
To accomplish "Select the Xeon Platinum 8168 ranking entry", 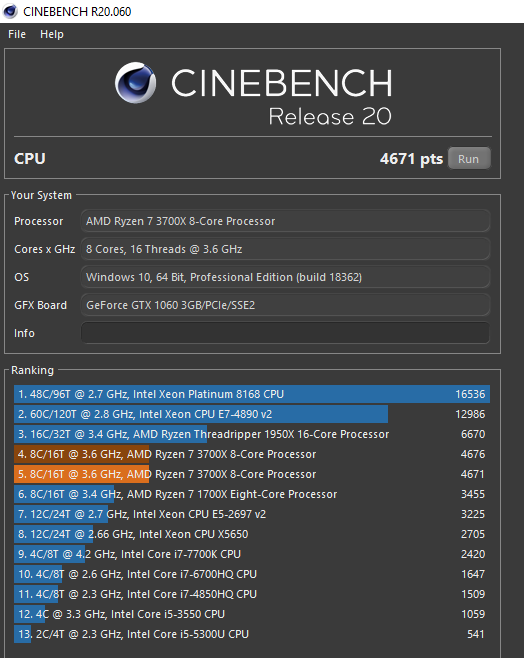I will click(x=252, y=394).
